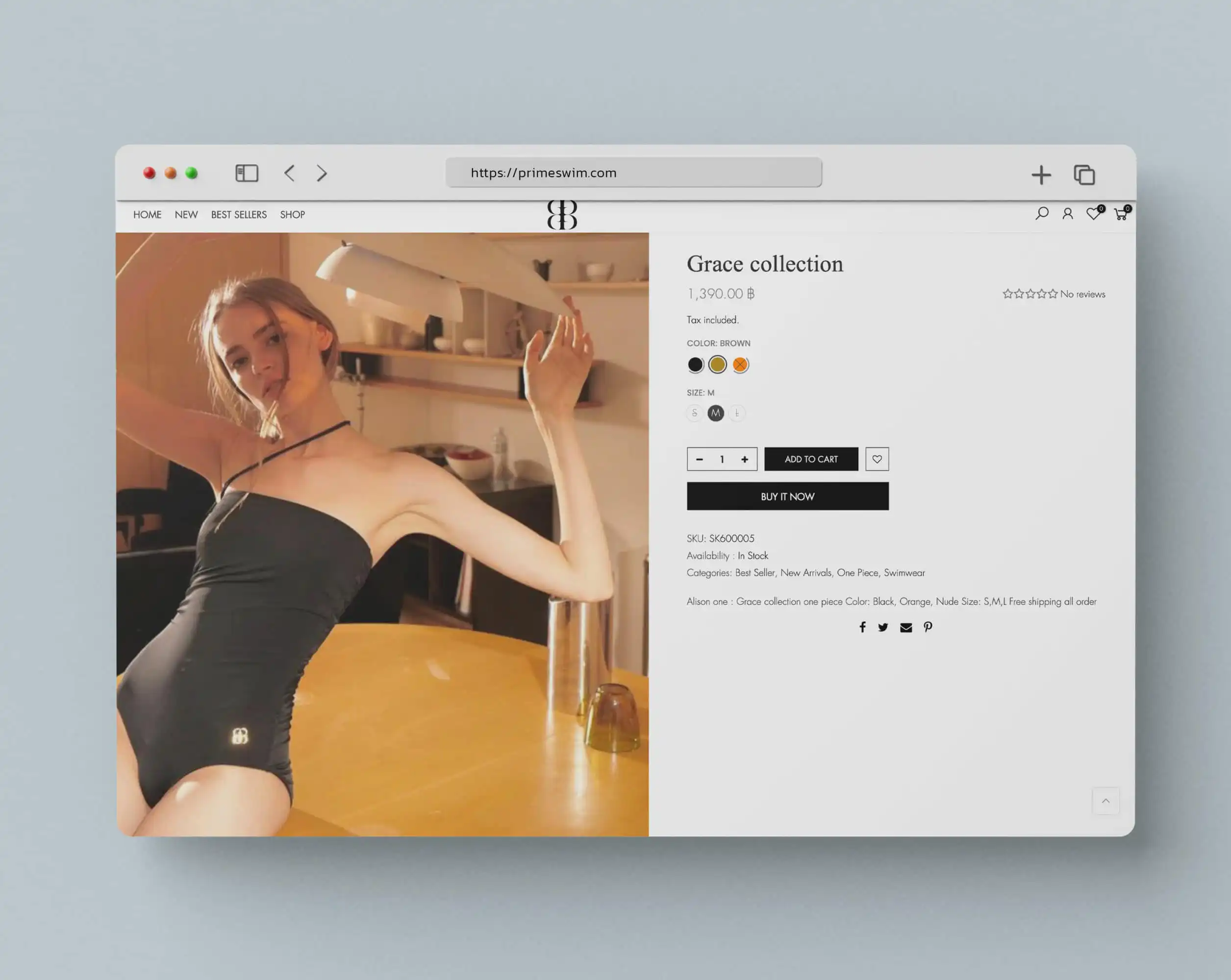Screen dimensions: 1231x980
Task: Open the BEST SELLERS menu
Action: [x=239, y=215]
